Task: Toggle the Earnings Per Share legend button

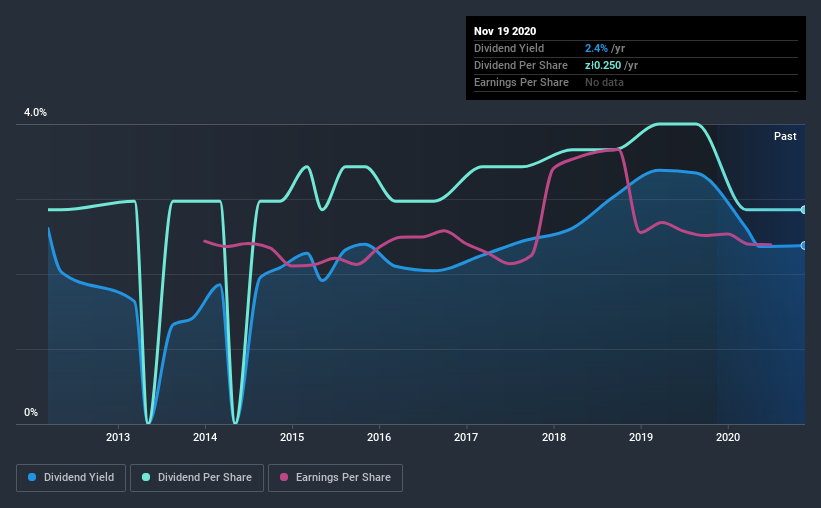Action: point(335,478)
